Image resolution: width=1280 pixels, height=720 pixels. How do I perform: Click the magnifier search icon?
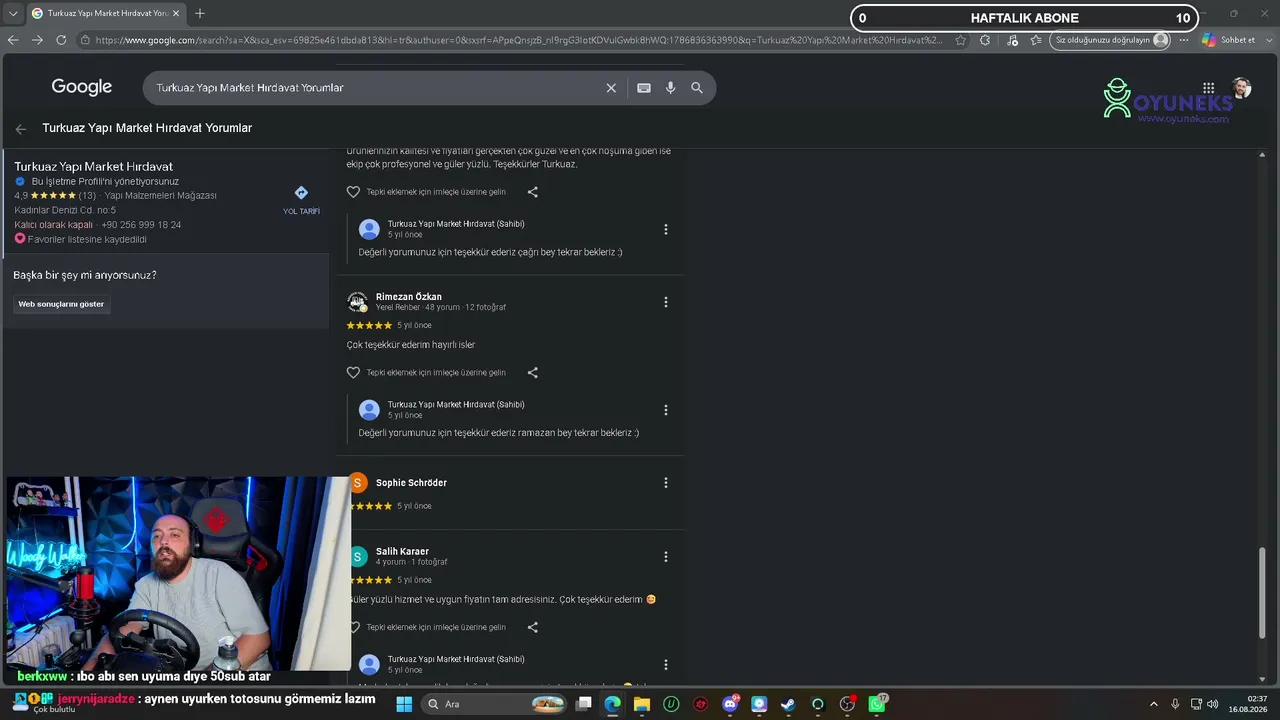click(697, 88)
